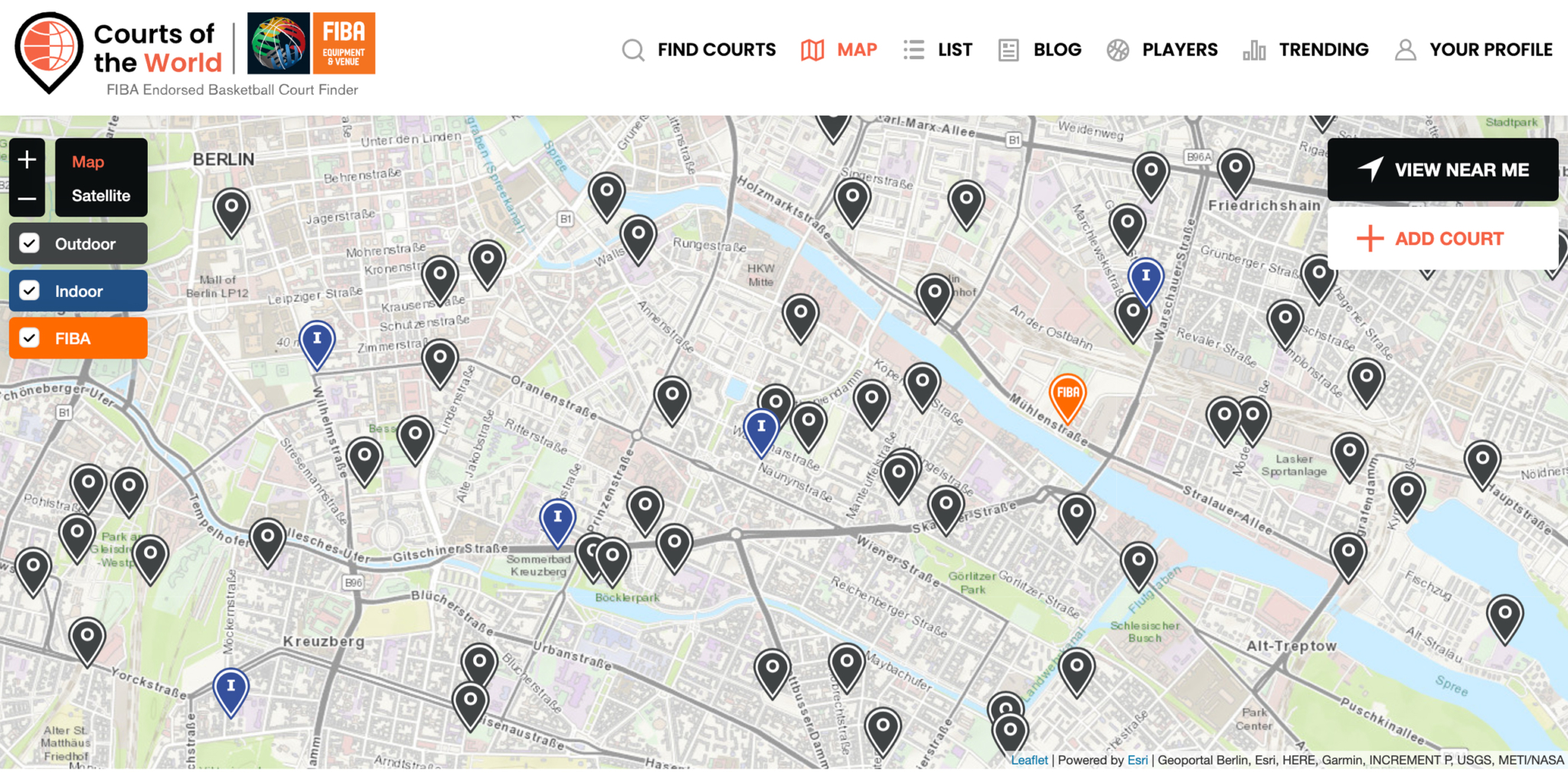
Task: Select the MAP navigation tab
Action: tap(856, 50)
